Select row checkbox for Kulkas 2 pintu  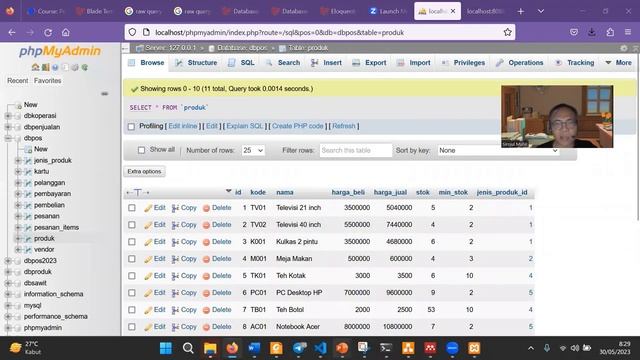pos(132,242)
